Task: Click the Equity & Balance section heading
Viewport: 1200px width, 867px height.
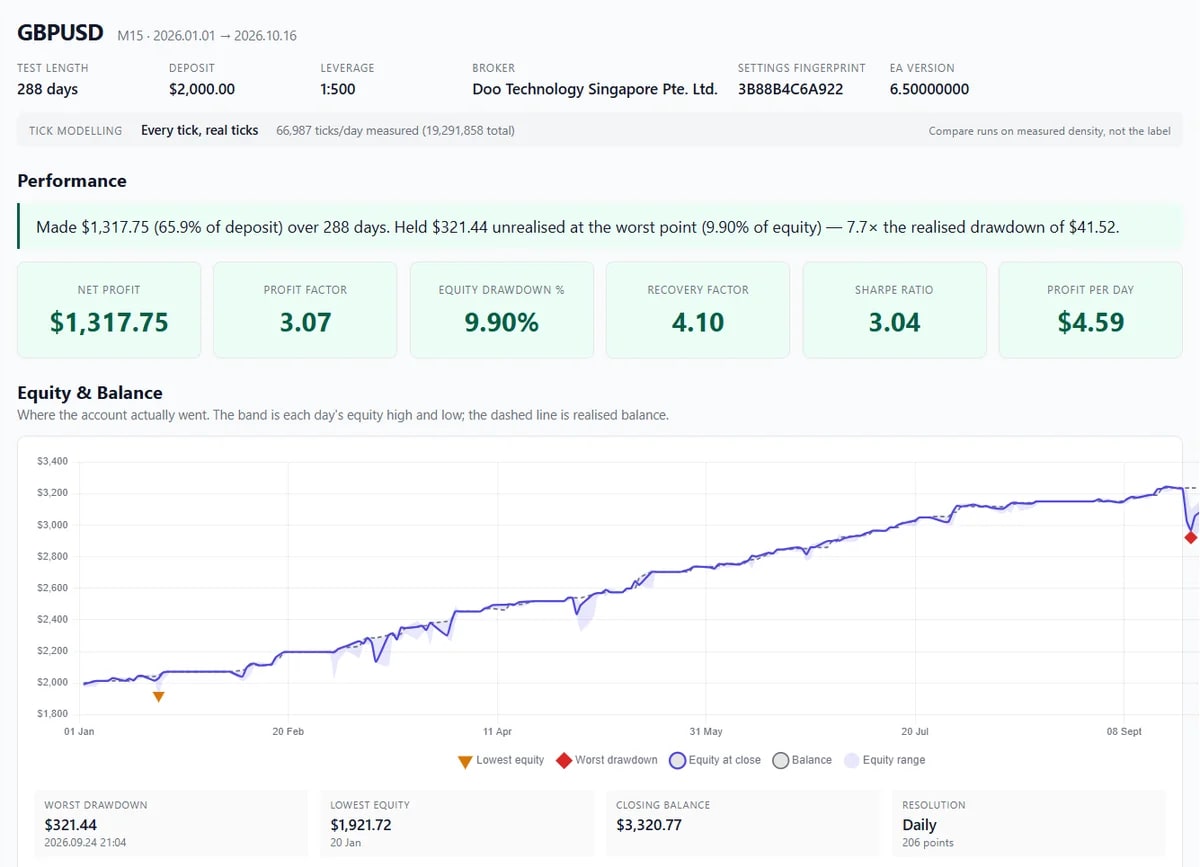Action: point(90,393)
